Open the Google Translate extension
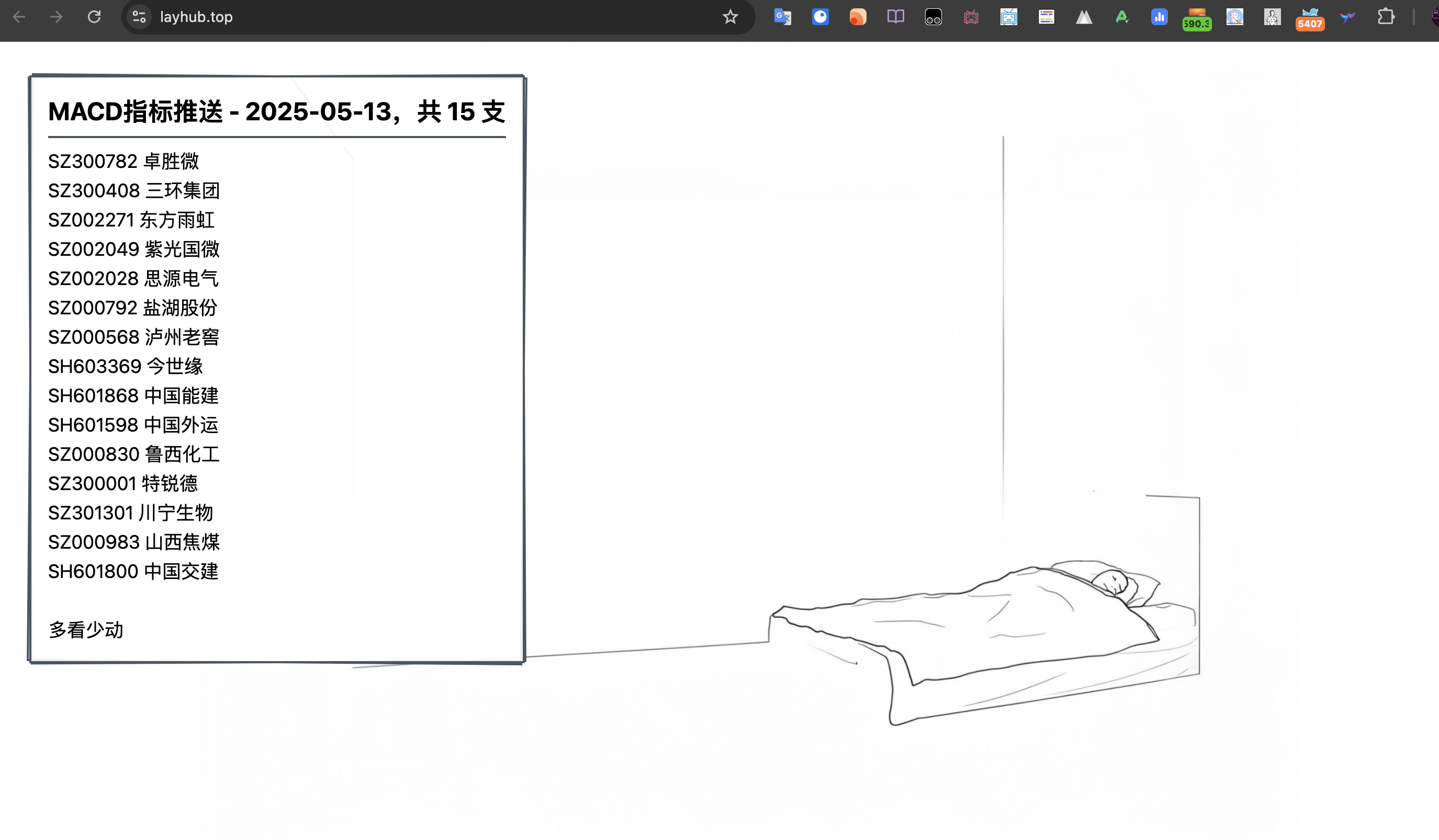Viewport: 1439px width, 840px height. [782, 17]
